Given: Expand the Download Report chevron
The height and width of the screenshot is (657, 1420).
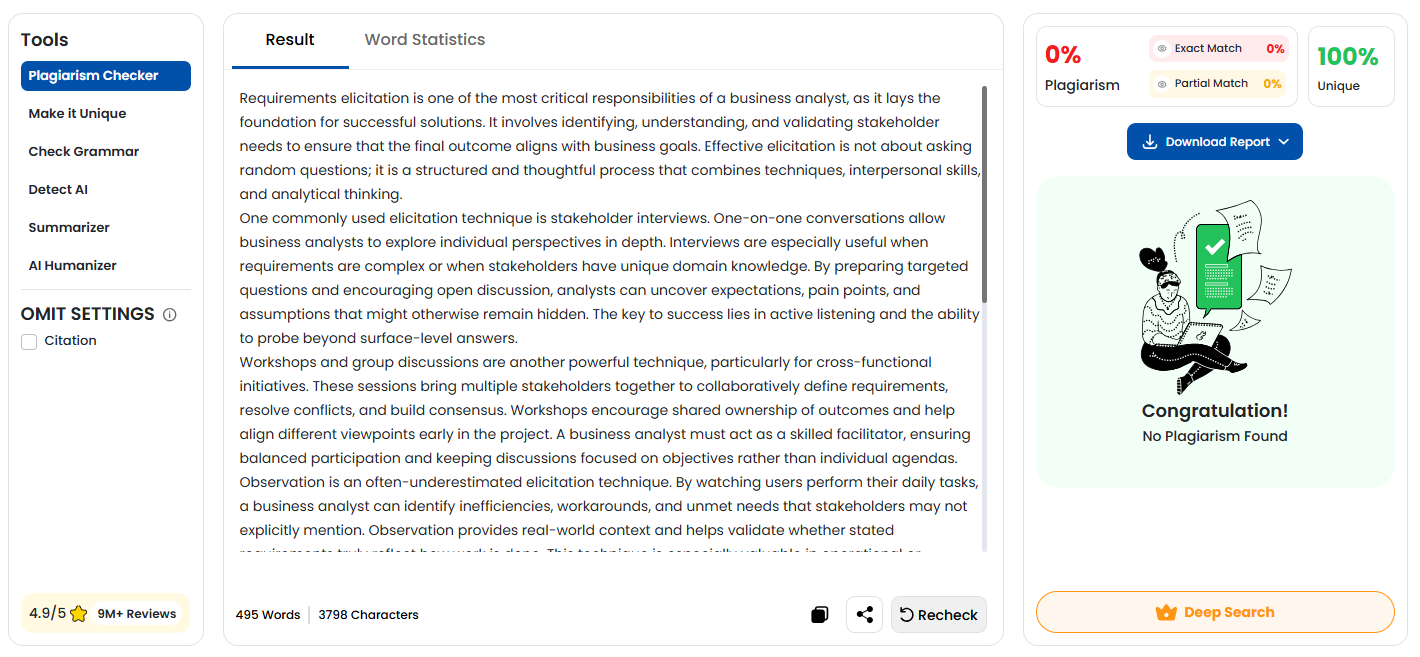Looking at the screenshot, I should click(x=1284, y=142).
